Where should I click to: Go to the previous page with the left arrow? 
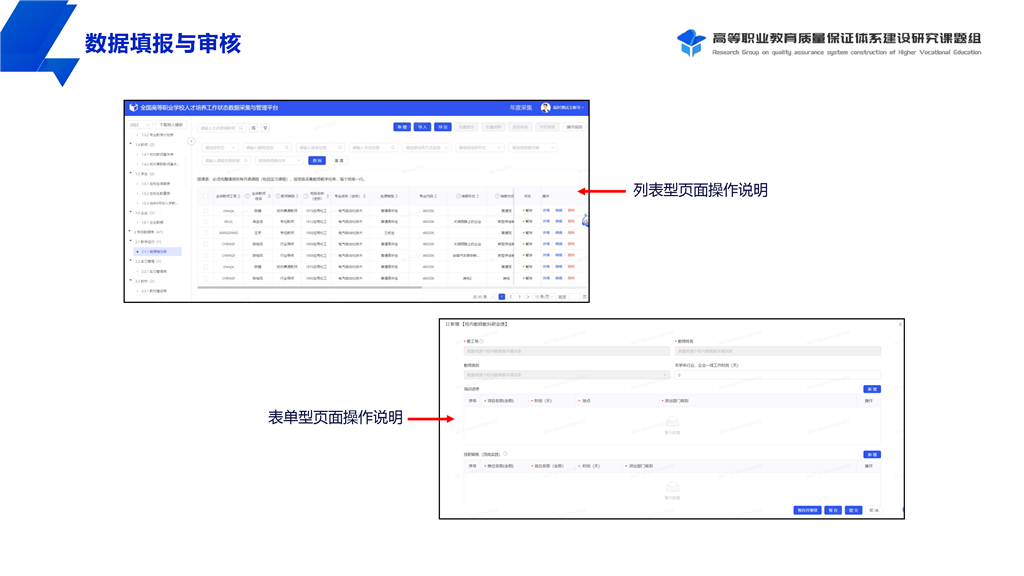click(493, 297)
